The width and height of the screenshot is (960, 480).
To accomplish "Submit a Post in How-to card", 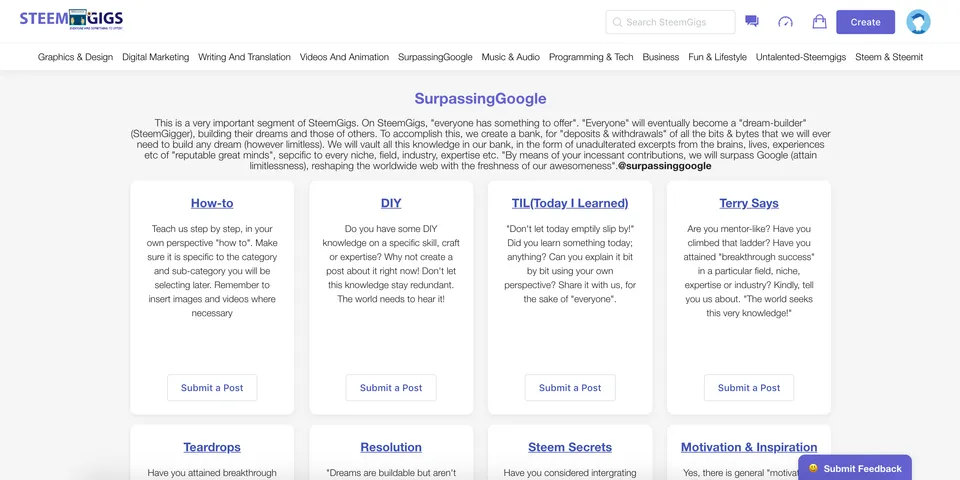I will point(212,388).
